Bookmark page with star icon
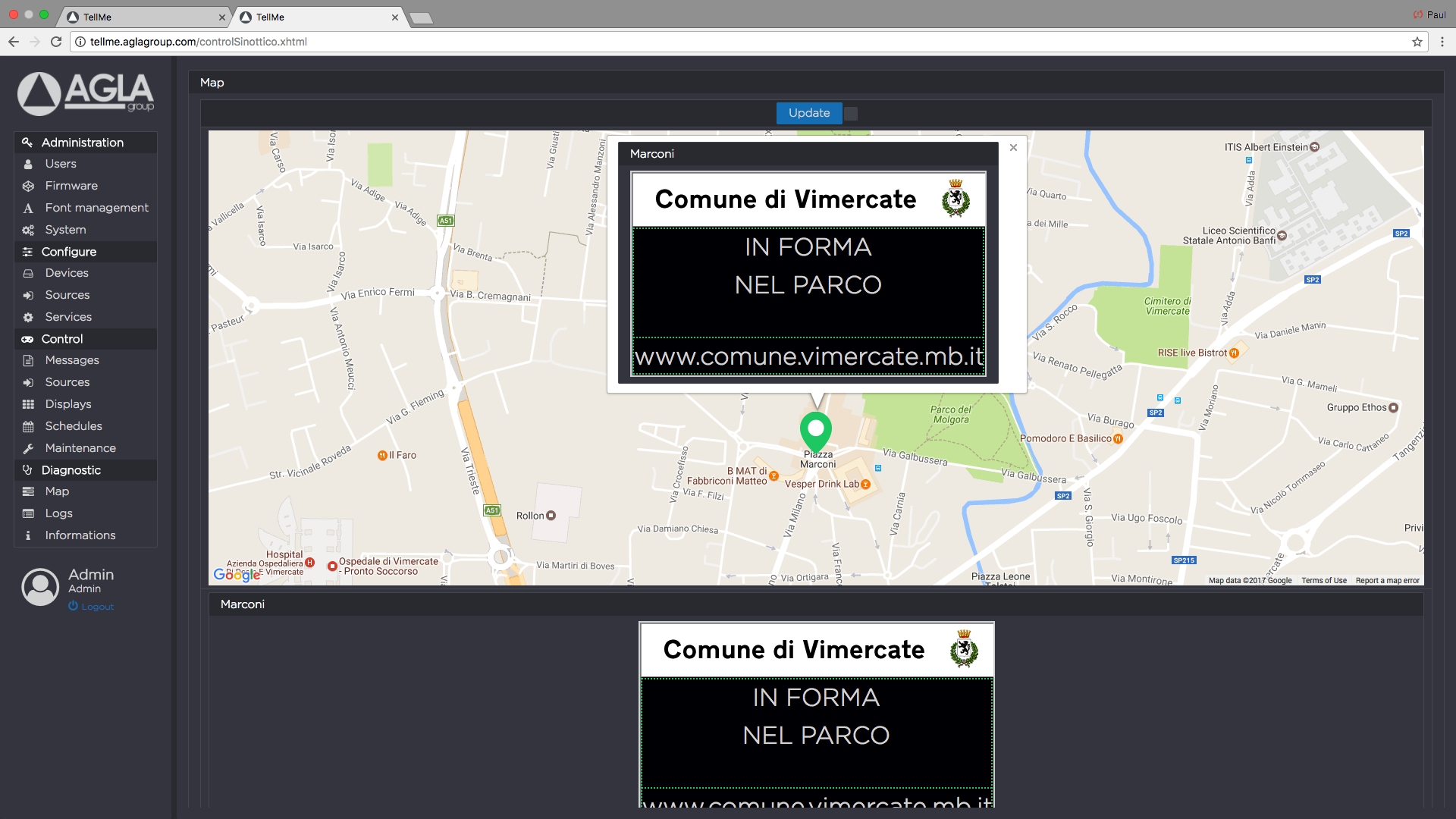1456x819 pixels. point(1417,42)
